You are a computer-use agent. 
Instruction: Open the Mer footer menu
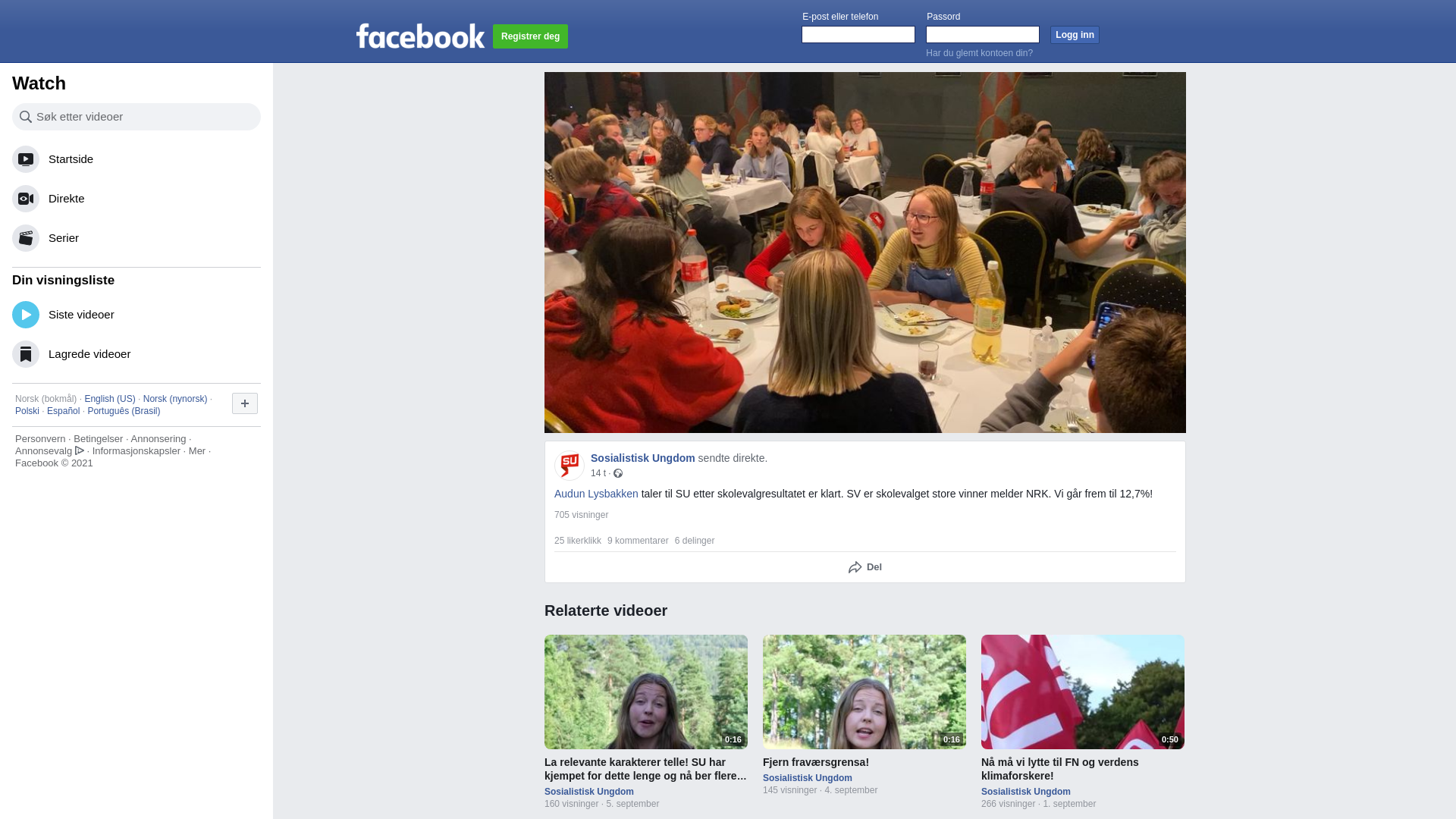(x=197, y=451)
